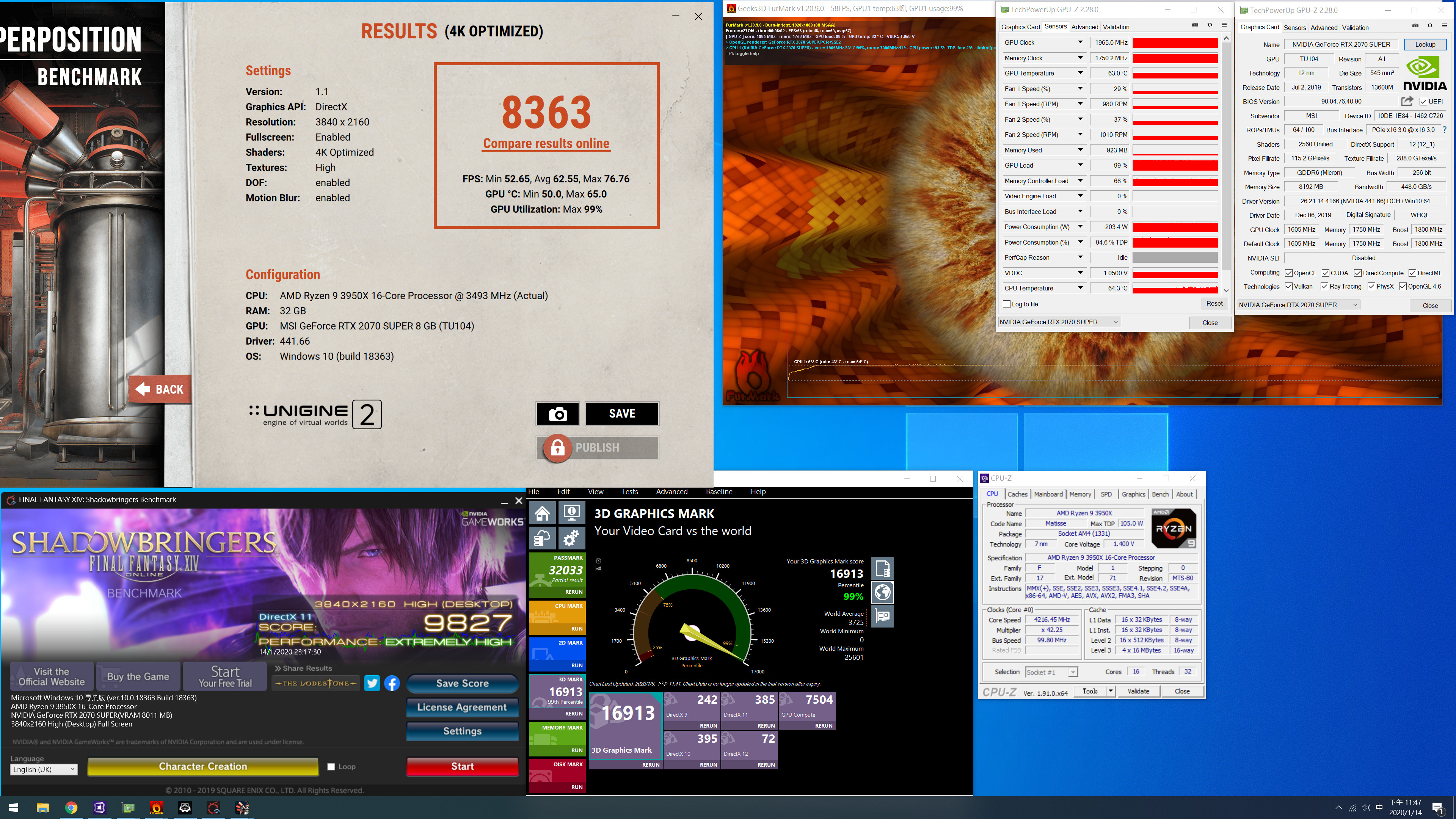Toggle Vulkan technologies checkbox

pos(1289,287)
